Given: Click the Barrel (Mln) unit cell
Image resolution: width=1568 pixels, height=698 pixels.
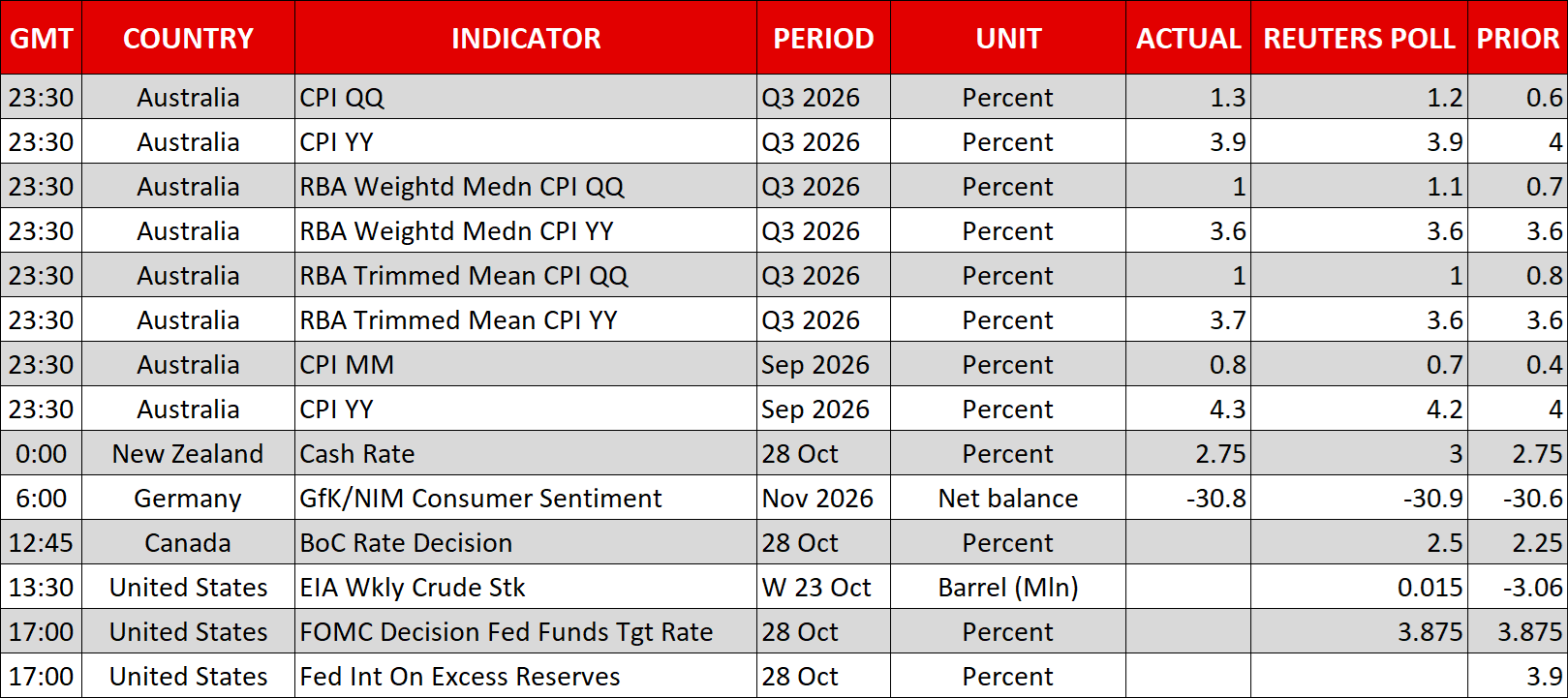Looking at the screenshot, I should [x=1008, y=588].
